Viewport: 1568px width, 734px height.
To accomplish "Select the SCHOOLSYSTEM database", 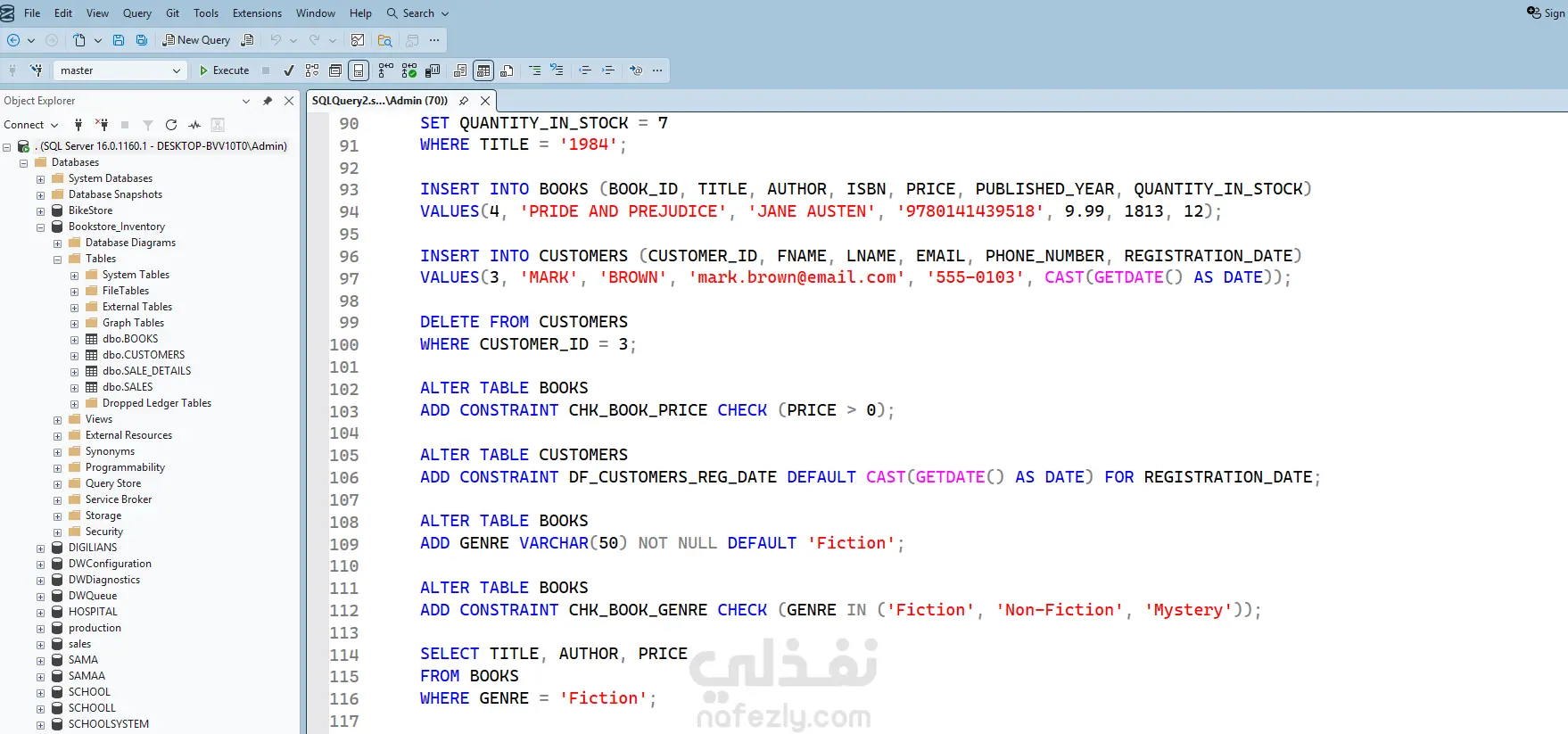I will click(x=109, y=724).
